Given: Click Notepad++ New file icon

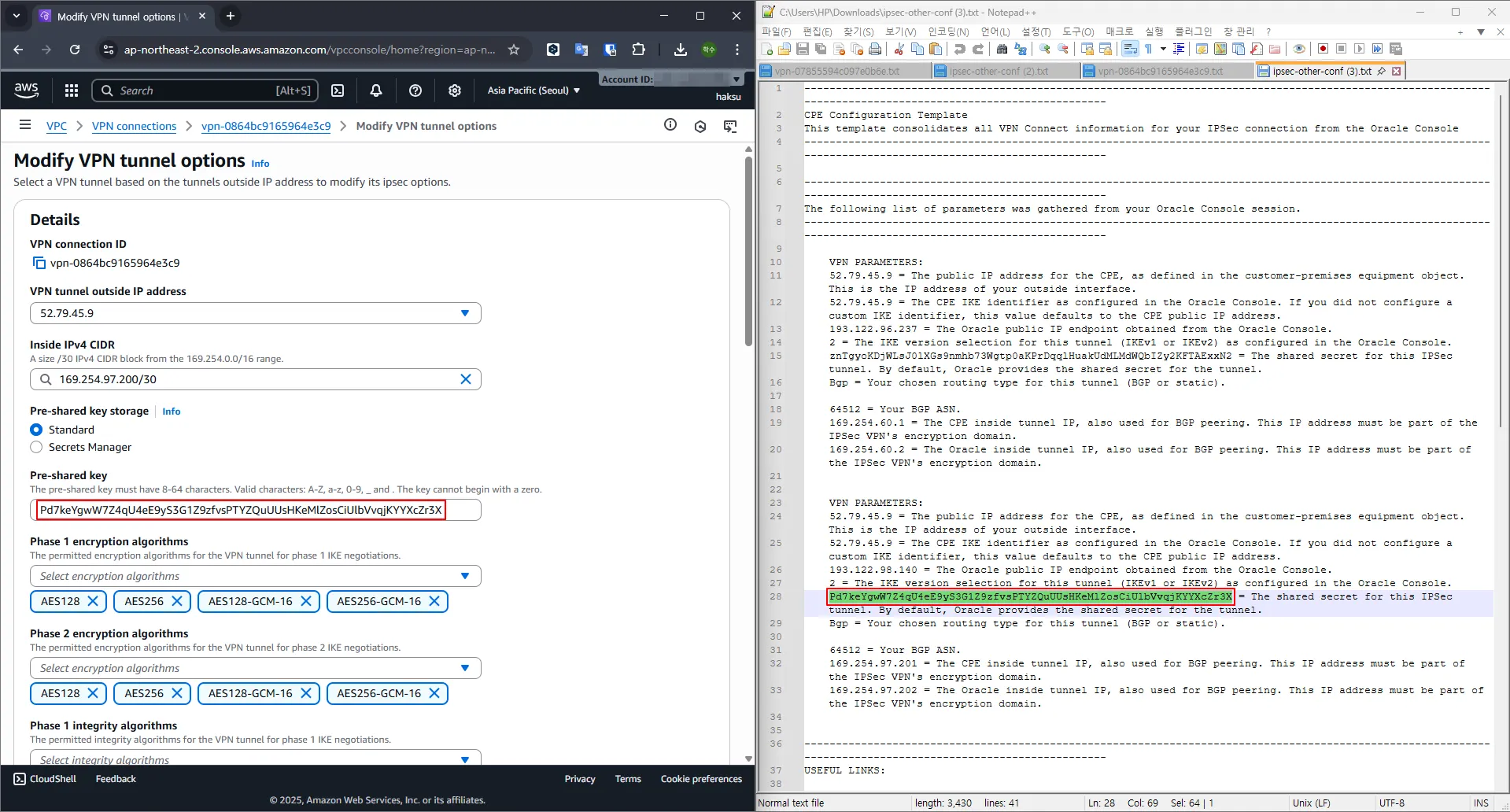Looking at the screenshot, I should click(x=767, y=49).
